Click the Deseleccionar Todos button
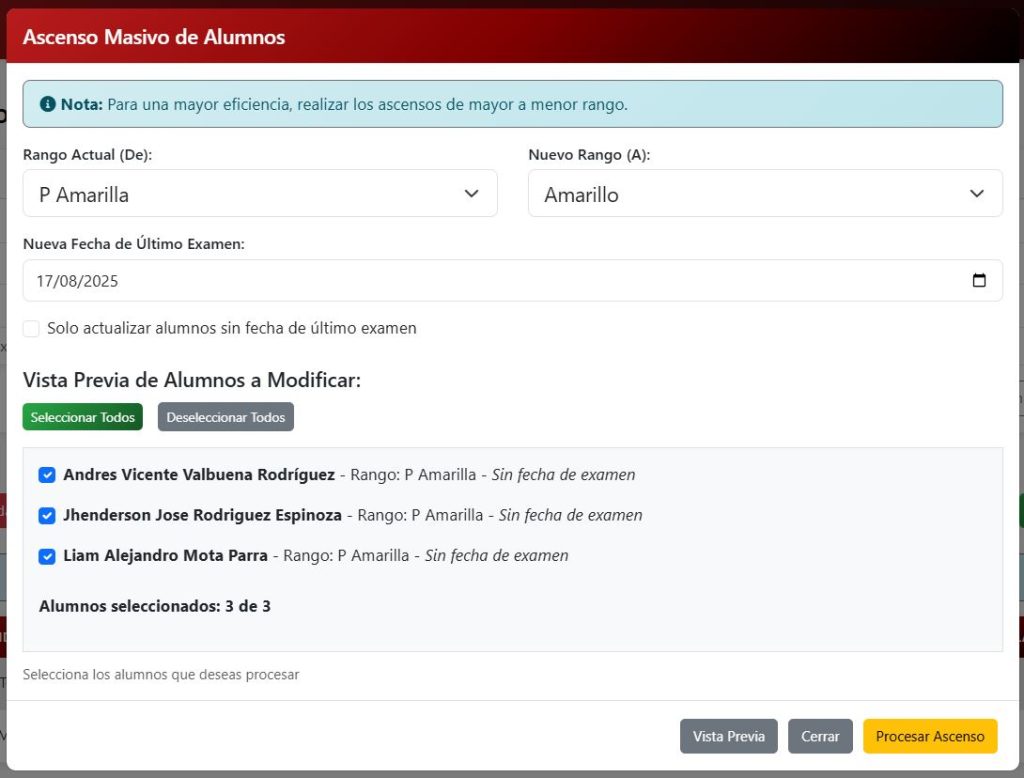Screen dimensions: 1024x778 click(226, 417)
